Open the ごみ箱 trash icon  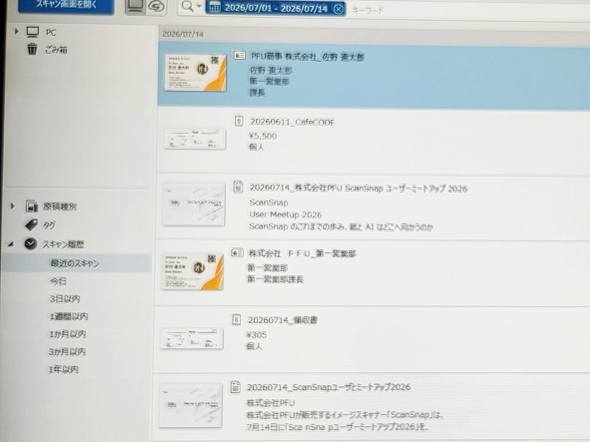pos(32,49)
